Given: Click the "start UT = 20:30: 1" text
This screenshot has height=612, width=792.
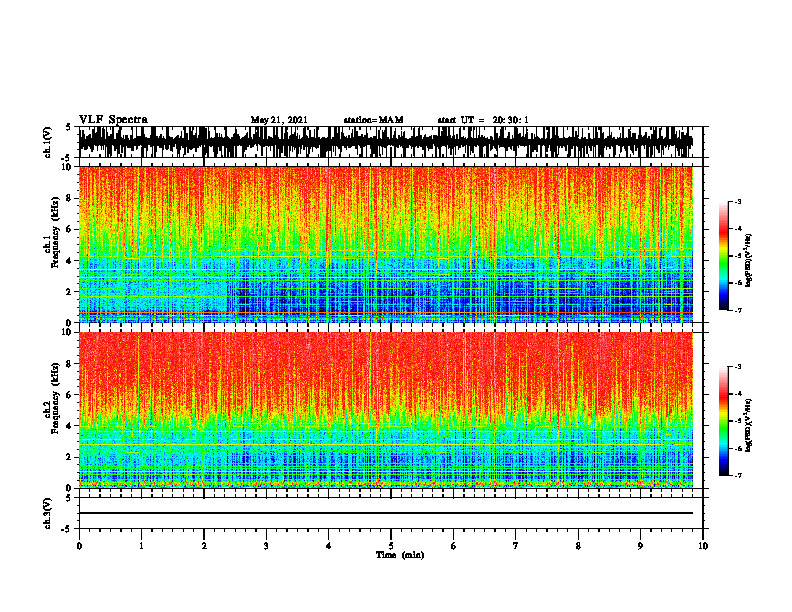Looking at the screenshot, I should (x=483, y=120).
